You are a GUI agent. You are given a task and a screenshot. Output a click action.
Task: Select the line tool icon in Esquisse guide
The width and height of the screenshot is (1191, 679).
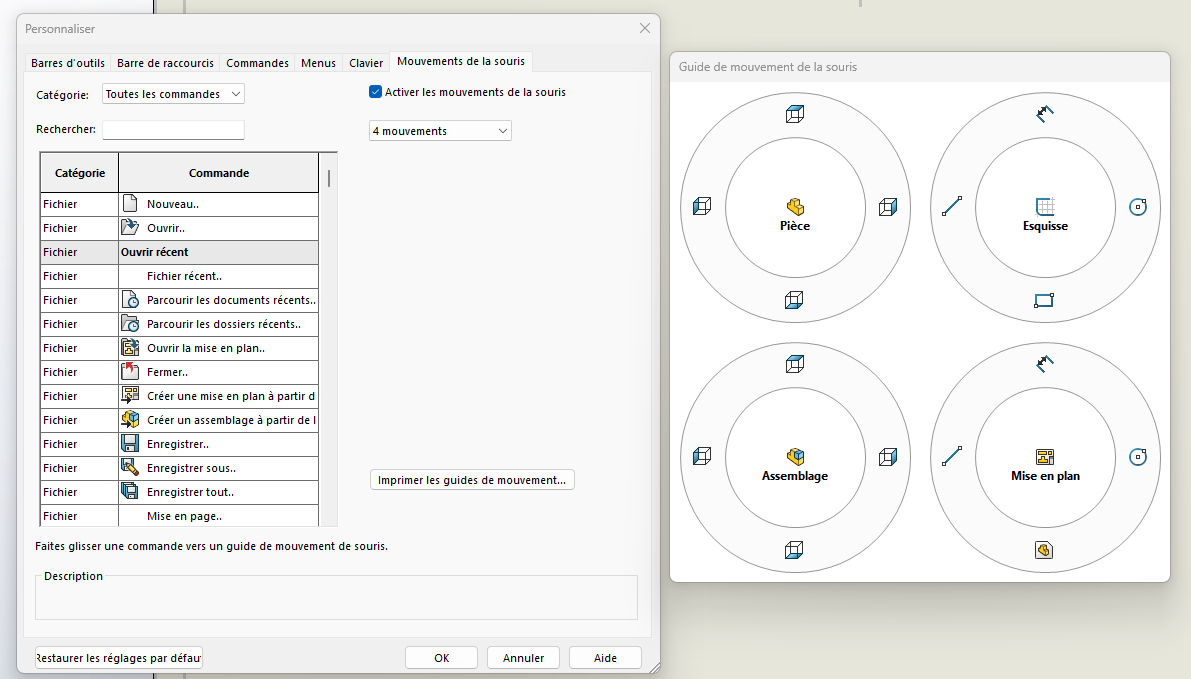click(x=951, y=207)
